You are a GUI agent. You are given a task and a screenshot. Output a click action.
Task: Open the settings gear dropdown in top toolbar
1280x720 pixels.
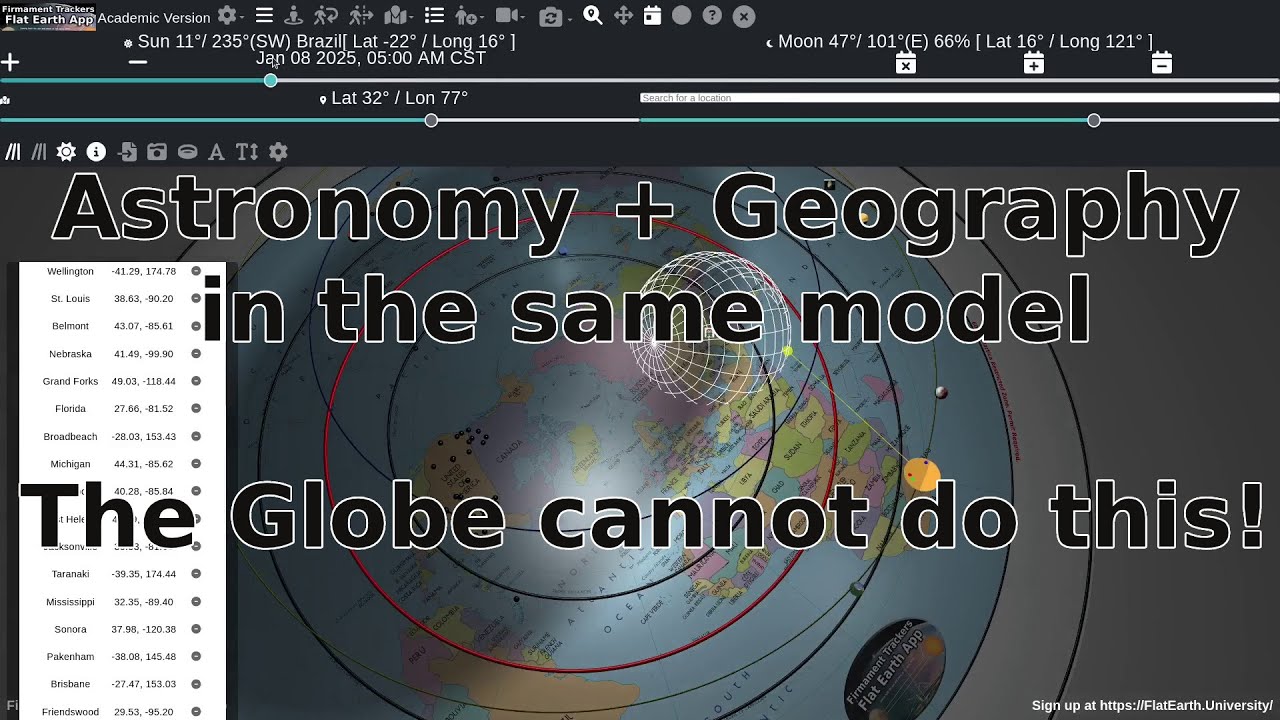pyautogui.click(x=231, y=16)
